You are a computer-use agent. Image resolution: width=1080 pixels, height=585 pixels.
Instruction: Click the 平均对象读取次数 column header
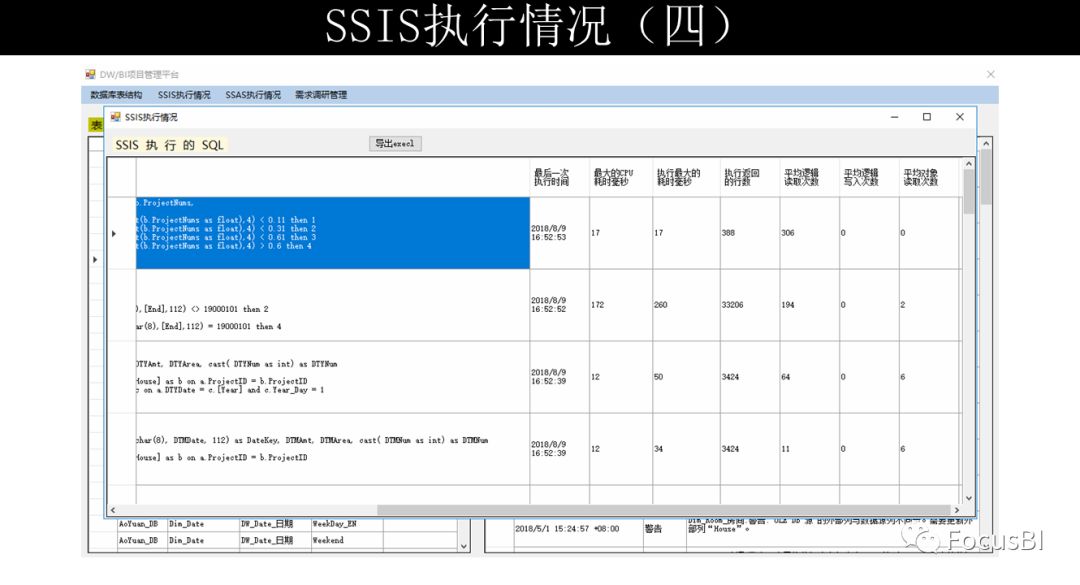[929, 178]
